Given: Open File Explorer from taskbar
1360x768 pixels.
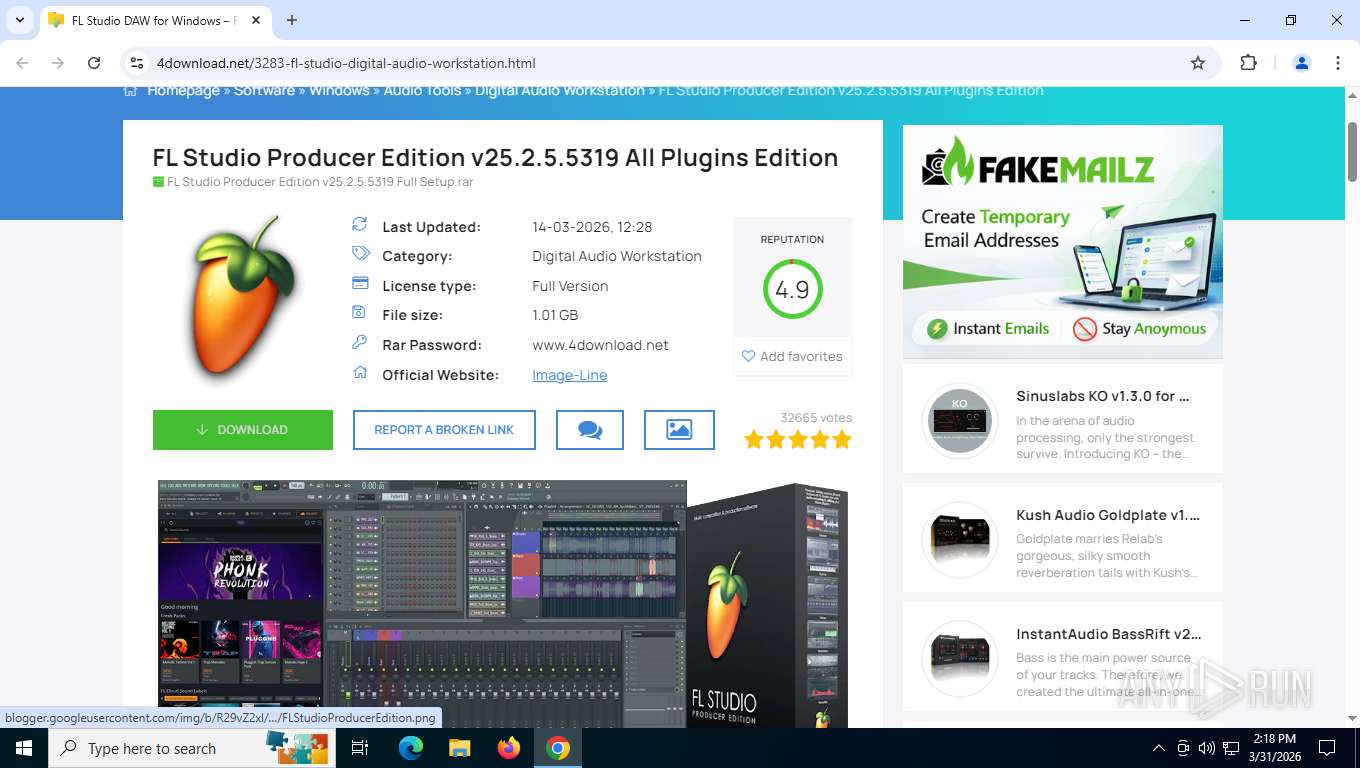Looking at the screenshot, I should click(x=459, y=748).
